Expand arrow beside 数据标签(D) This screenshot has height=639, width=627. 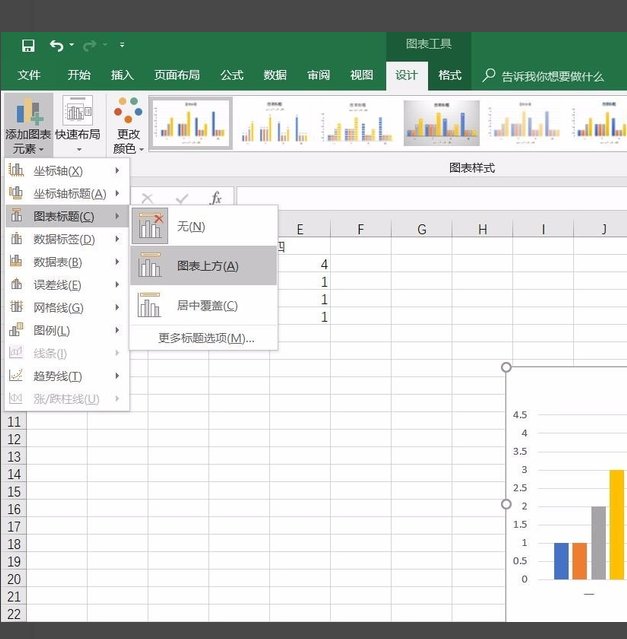[x=117, y=239]
